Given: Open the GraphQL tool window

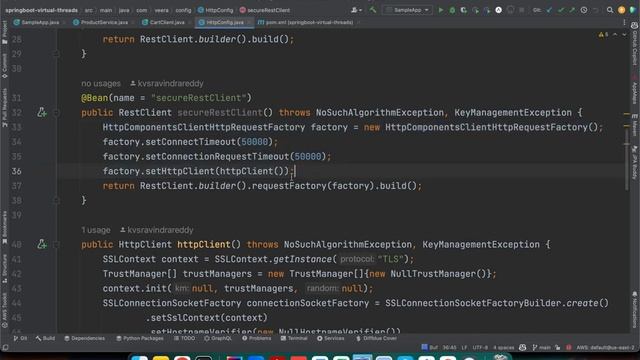Looking at the screenshot, I should point(218,338).
